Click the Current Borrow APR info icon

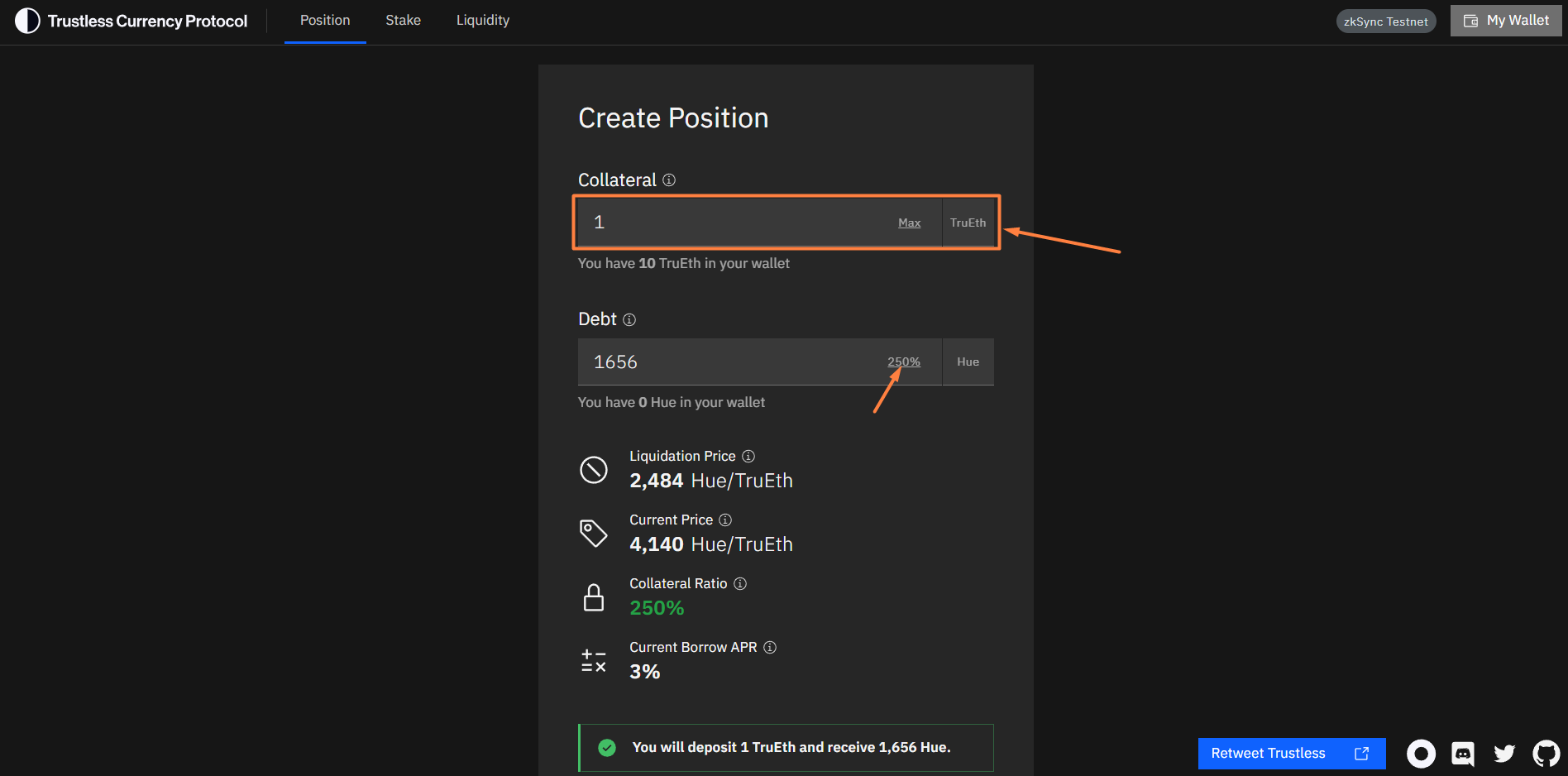click(770, 647)
